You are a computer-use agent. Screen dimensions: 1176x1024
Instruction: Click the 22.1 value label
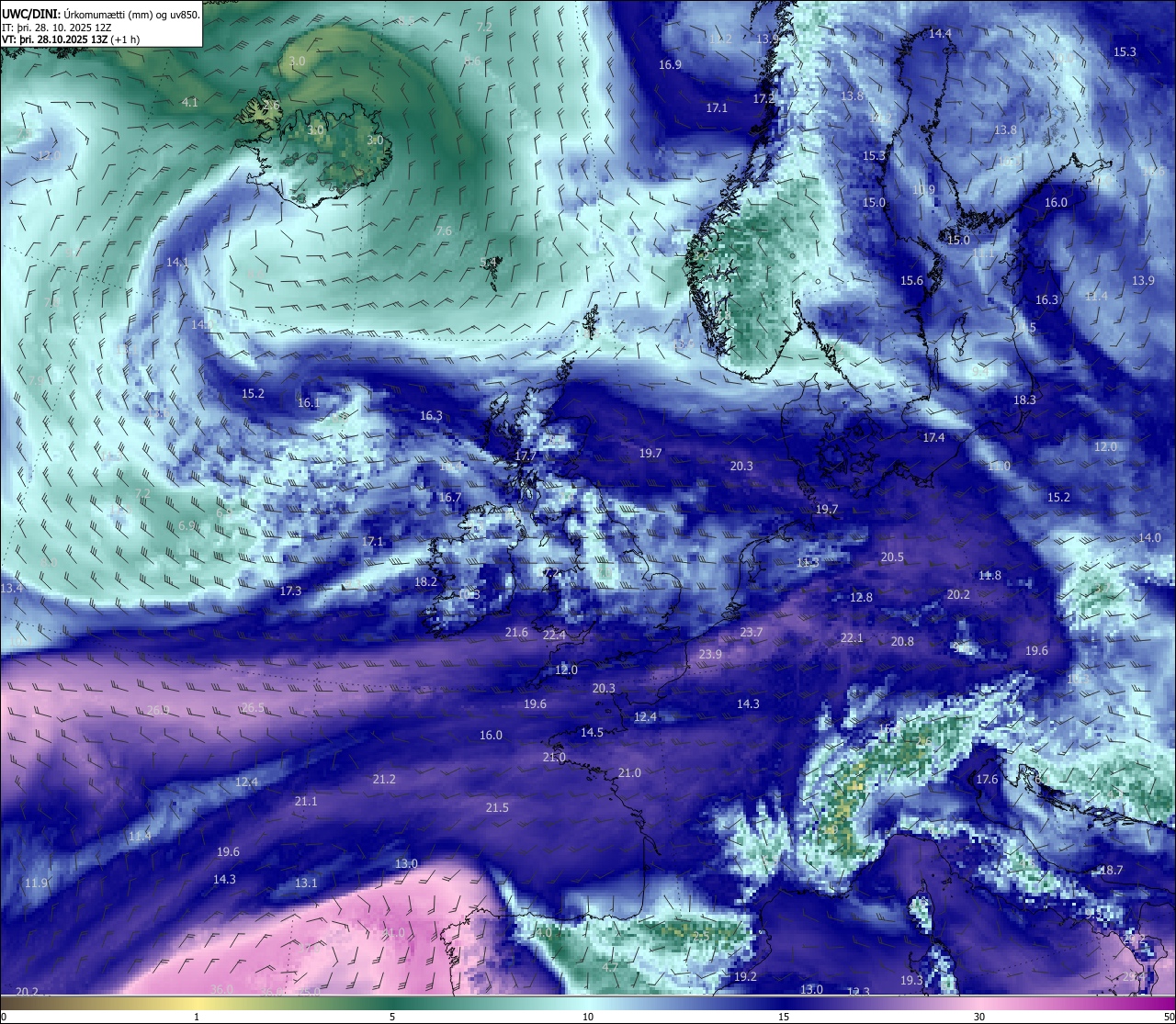(852, 637)
